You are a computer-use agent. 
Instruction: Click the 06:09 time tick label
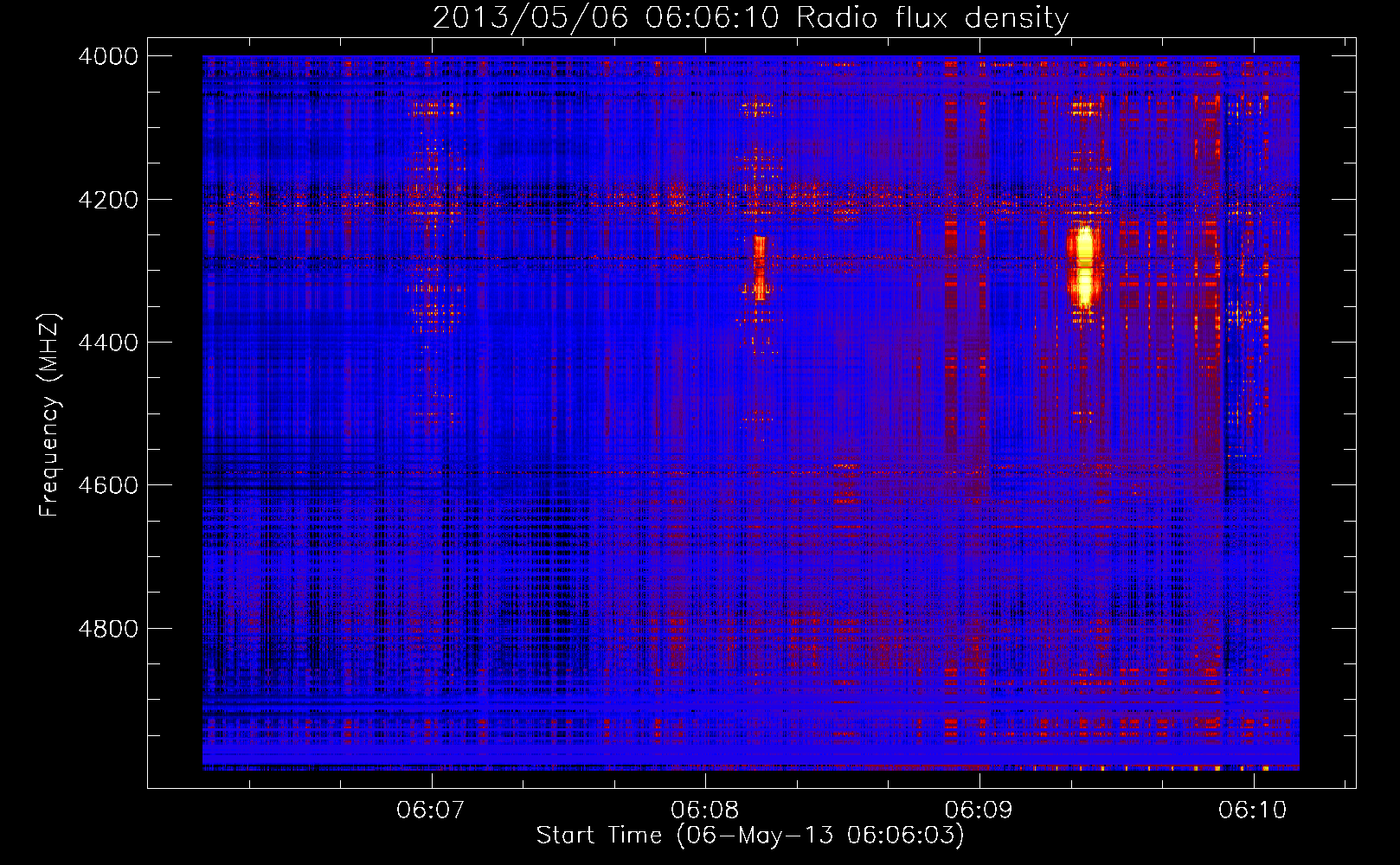pyautogui.click(x=979, y=811)
